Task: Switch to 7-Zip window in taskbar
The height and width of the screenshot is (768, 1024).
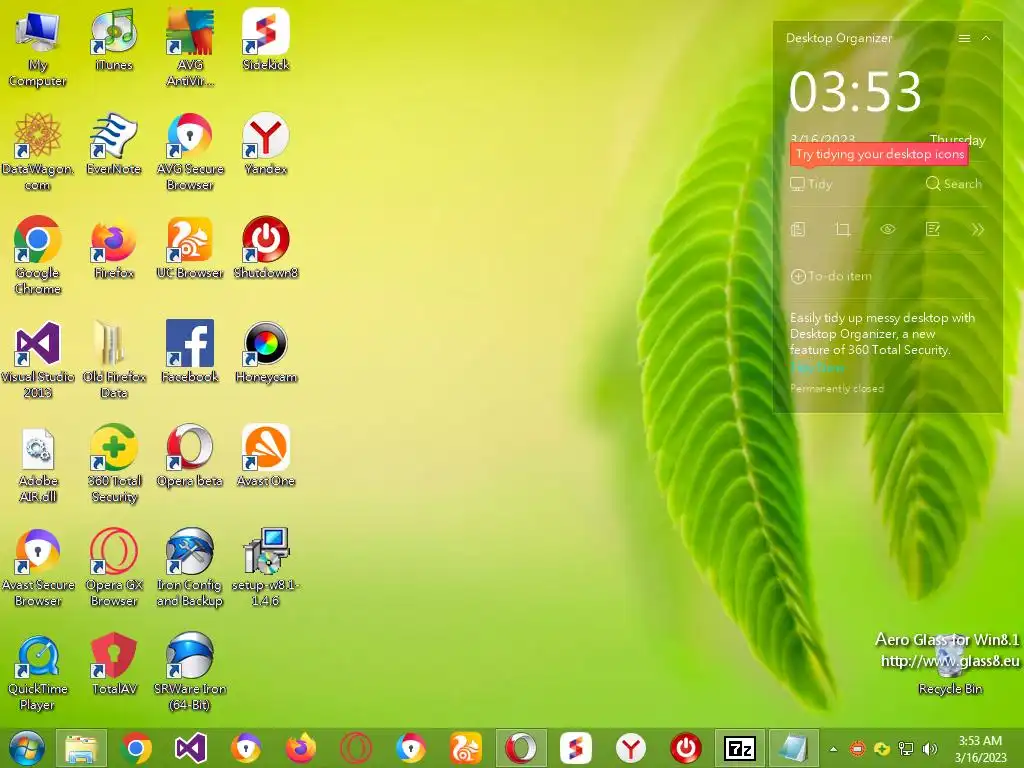Action: tap(741, 748)
